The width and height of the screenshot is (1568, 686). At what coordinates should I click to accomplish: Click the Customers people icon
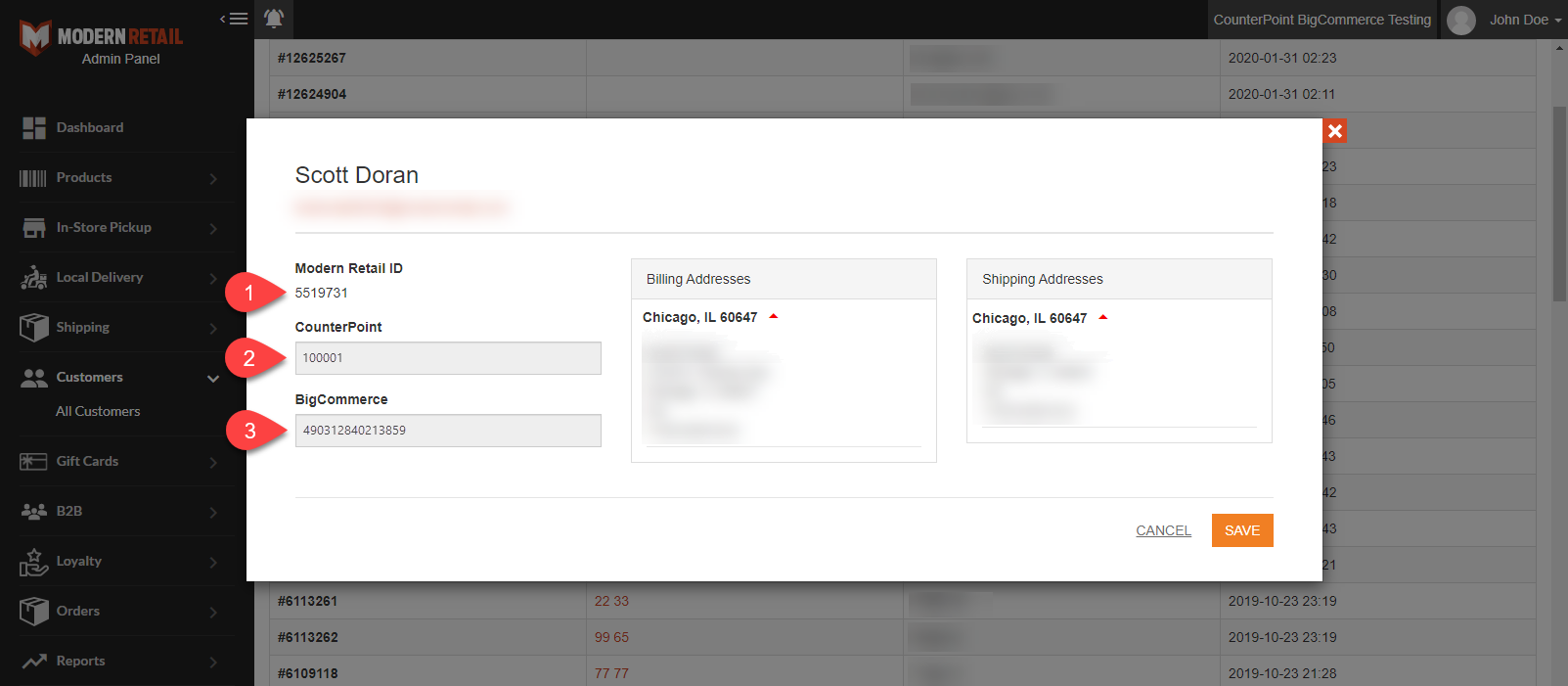coord(34,378)
